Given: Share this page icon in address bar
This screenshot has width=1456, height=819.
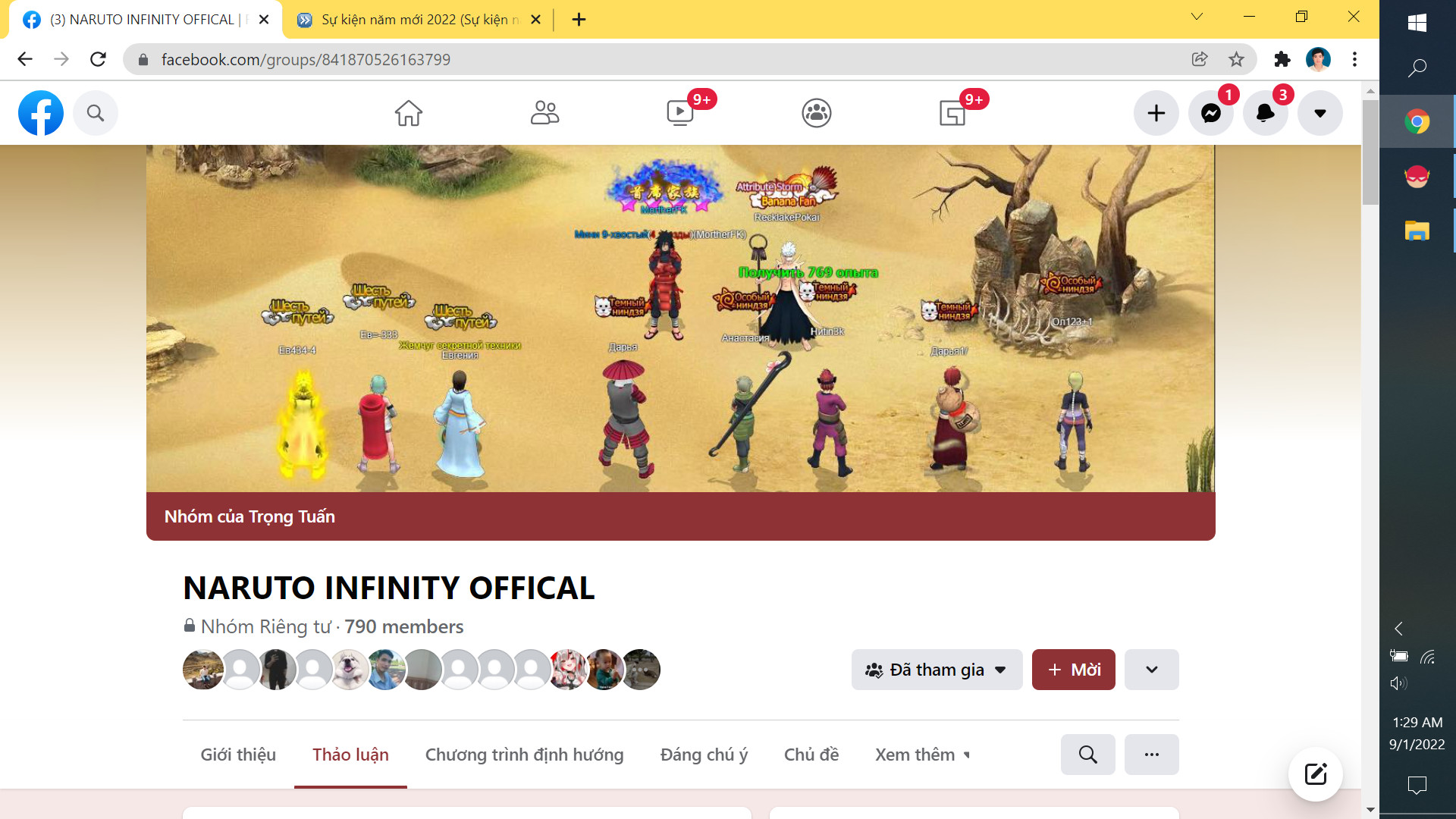Looking at the screenshot, I should pos(1200,59).
